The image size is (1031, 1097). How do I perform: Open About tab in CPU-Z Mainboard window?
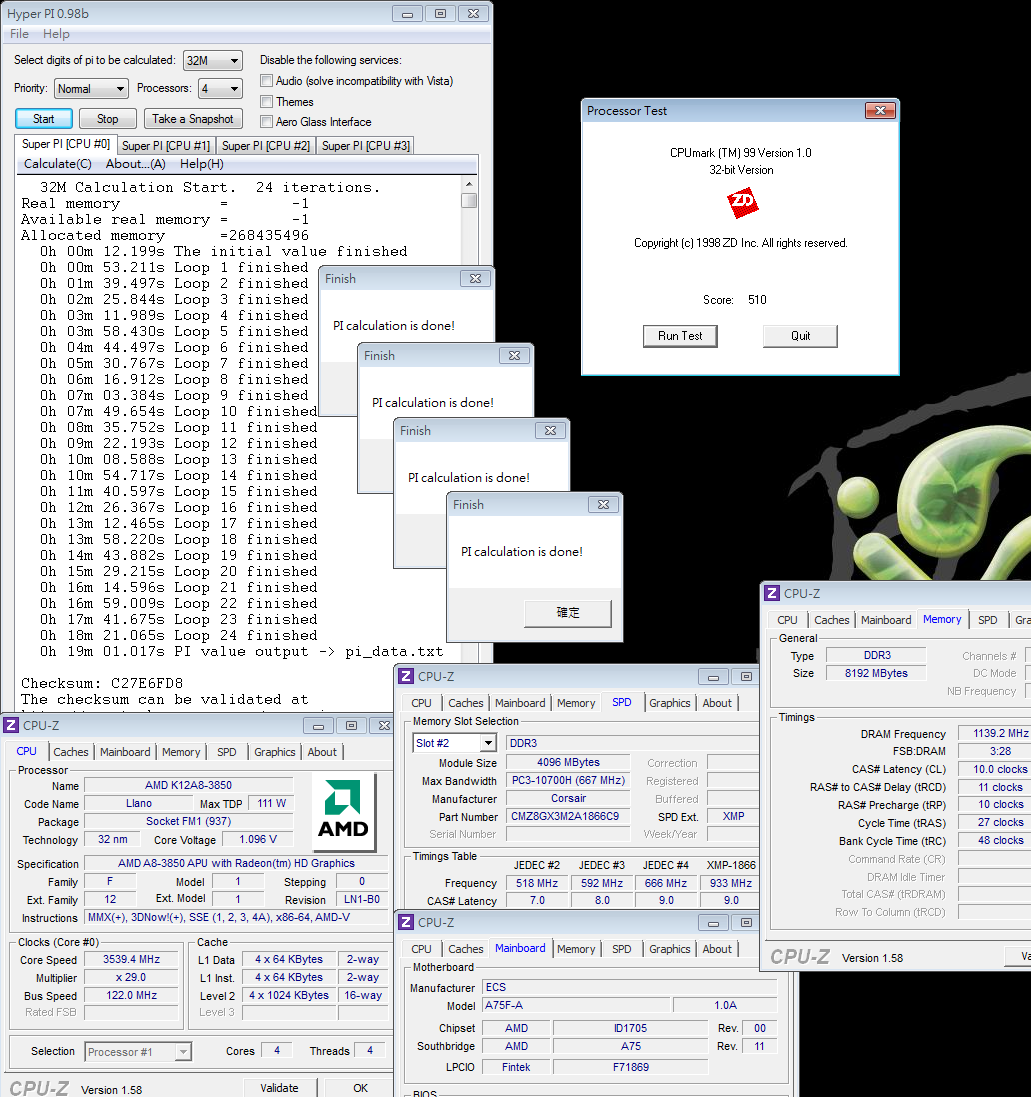click(717, 949)
